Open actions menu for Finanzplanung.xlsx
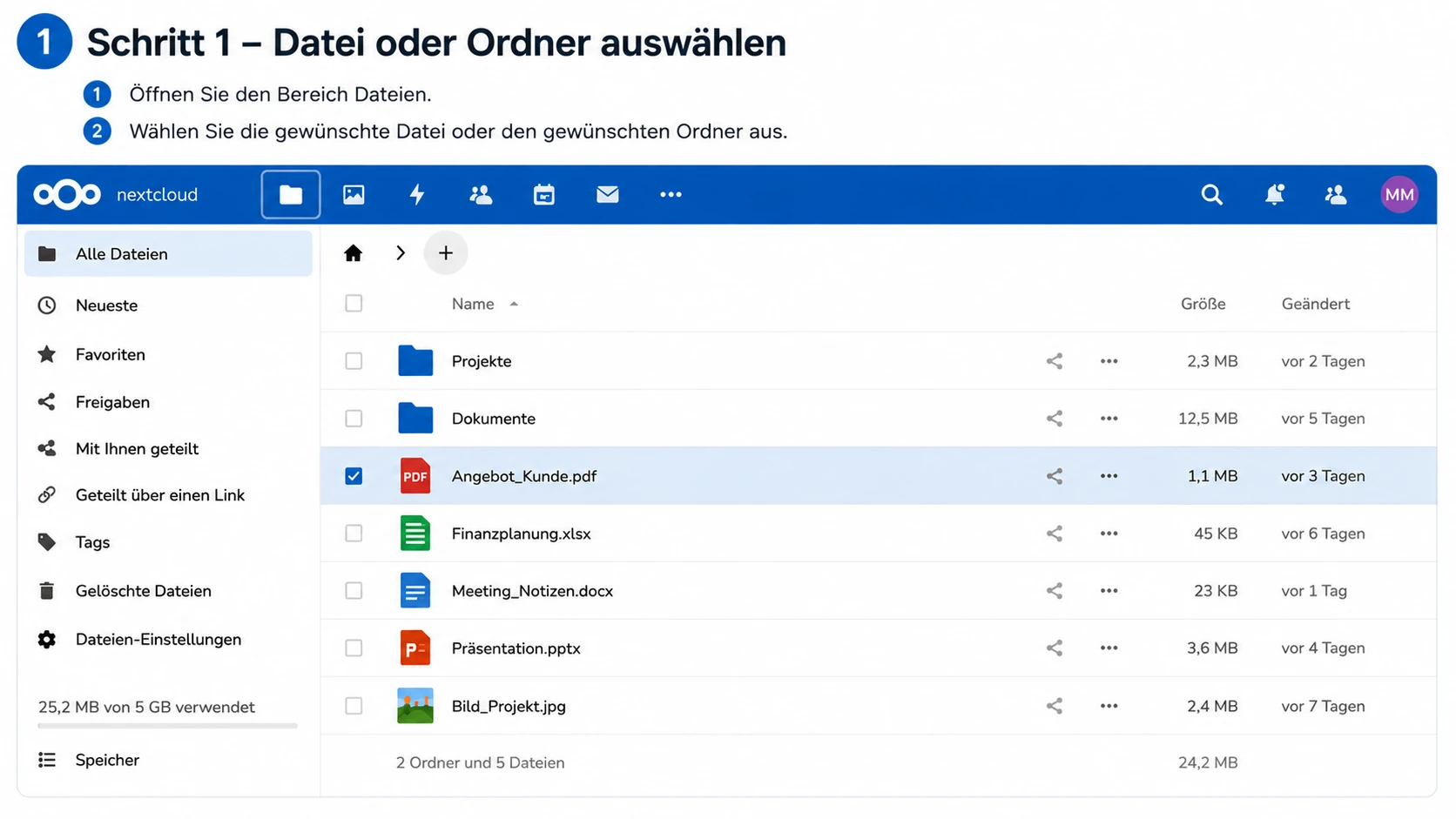 coord(1109,534)
